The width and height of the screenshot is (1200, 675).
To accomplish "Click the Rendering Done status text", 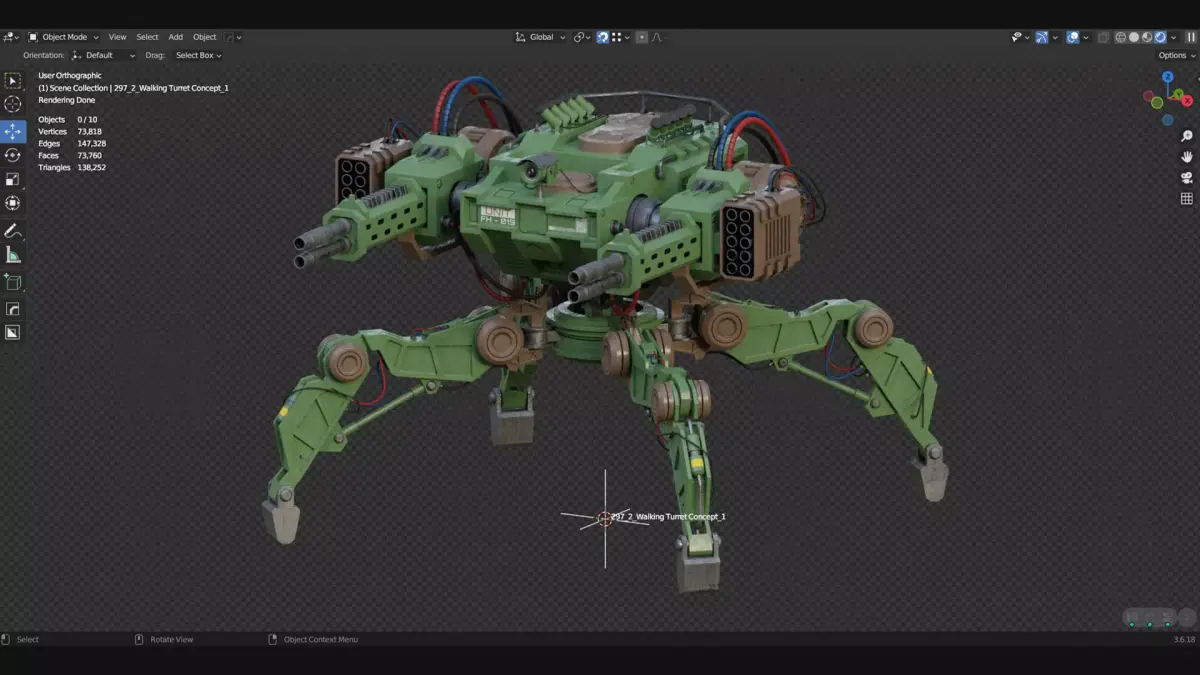I will click(x=66, y=100).
